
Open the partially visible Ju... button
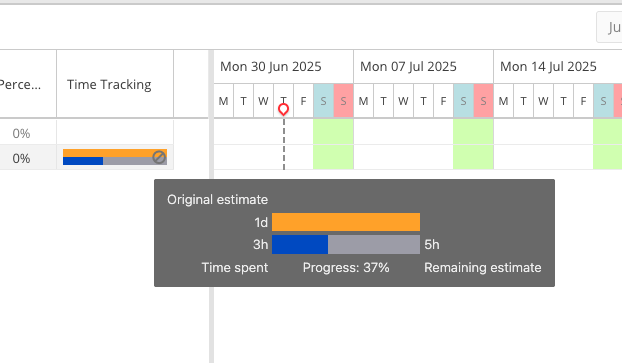(x=609, y=27)
